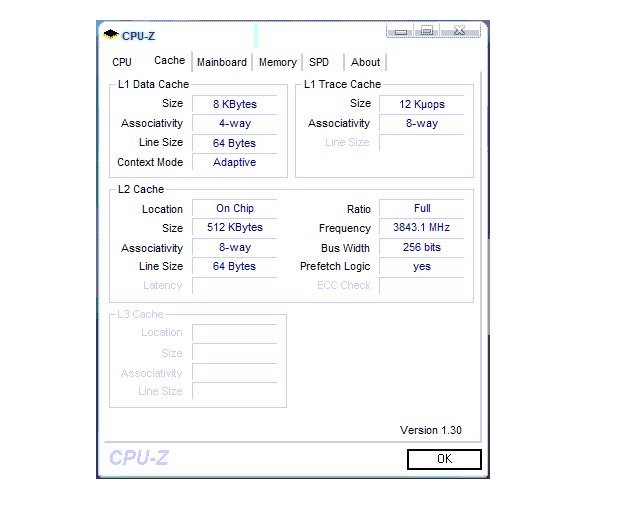Click the empty L3 Cache Size field
Viewport: 640px width, 512px height.
coord(235,353)
